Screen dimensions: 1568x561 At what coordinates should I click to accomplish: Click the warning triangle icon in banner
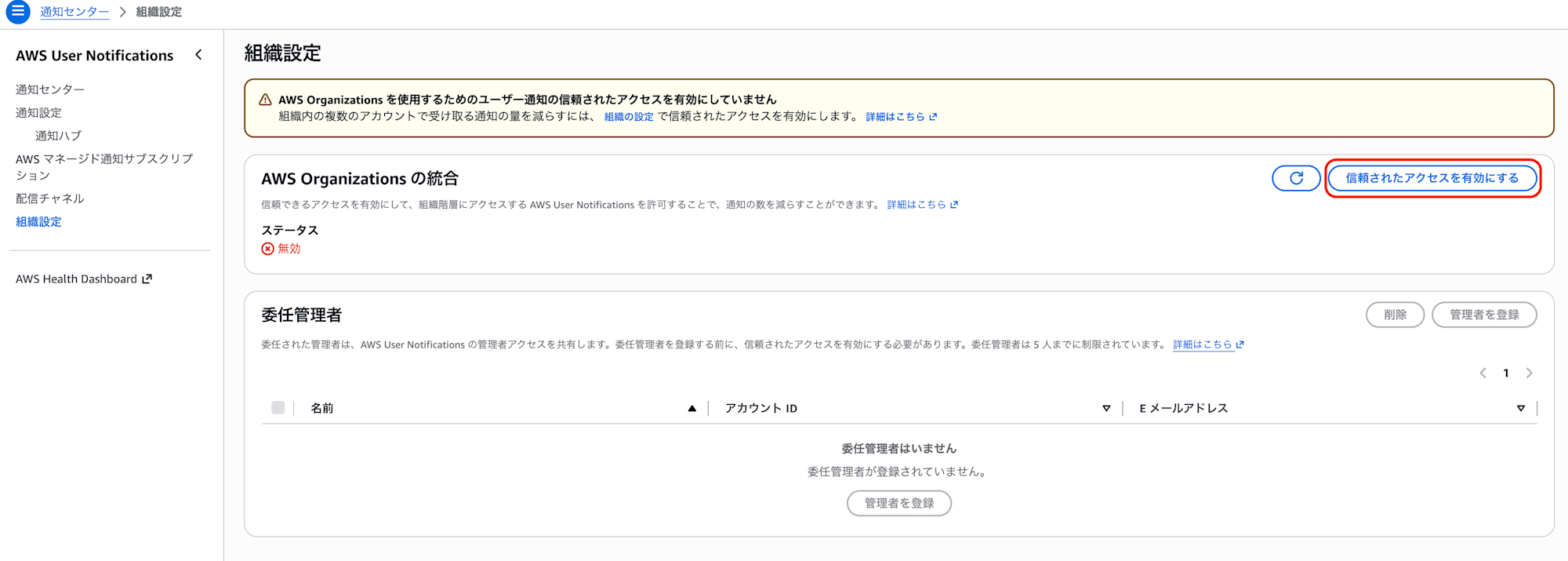[265, 100]
